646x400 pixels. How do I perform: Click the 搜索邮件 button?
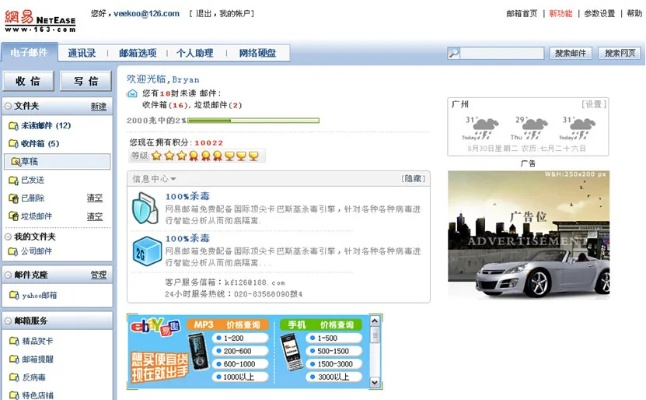coord(570,53)
